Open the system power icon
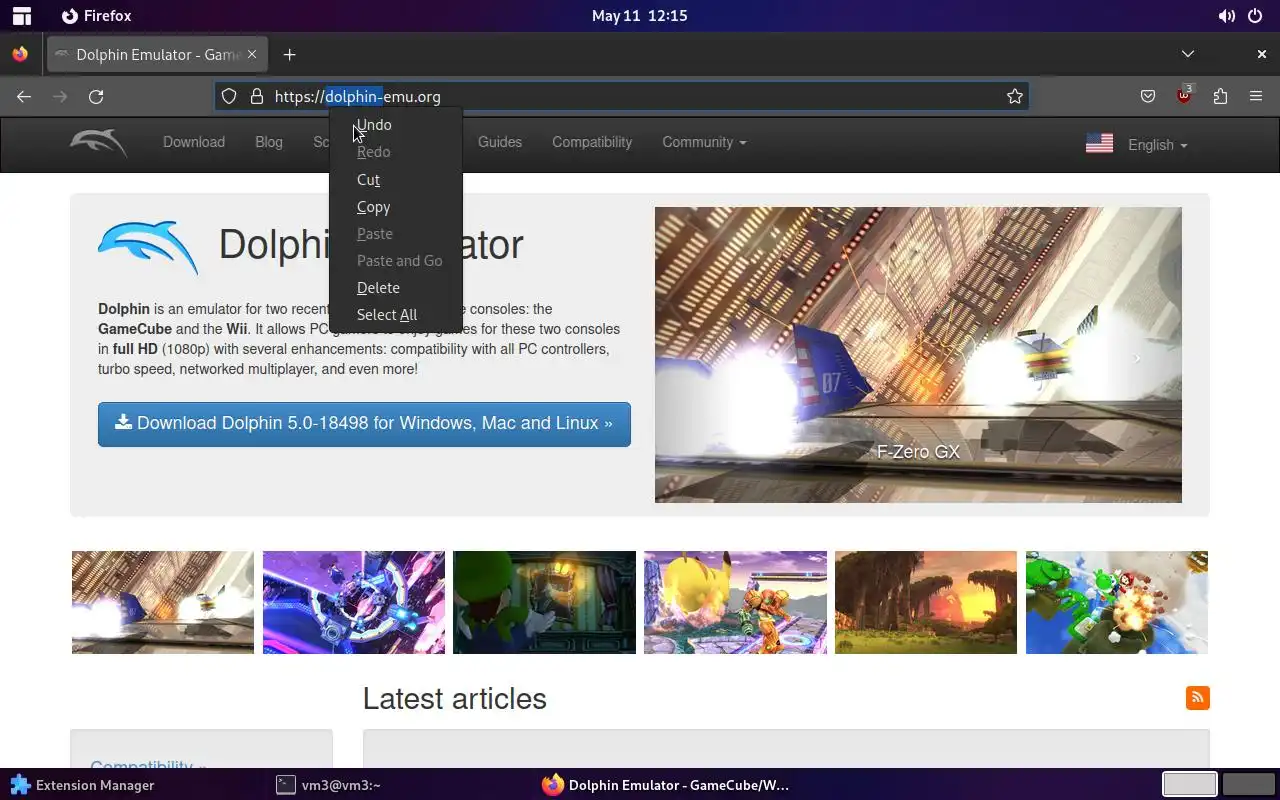Screen dimensions: 1280x800 point(1255,16)
